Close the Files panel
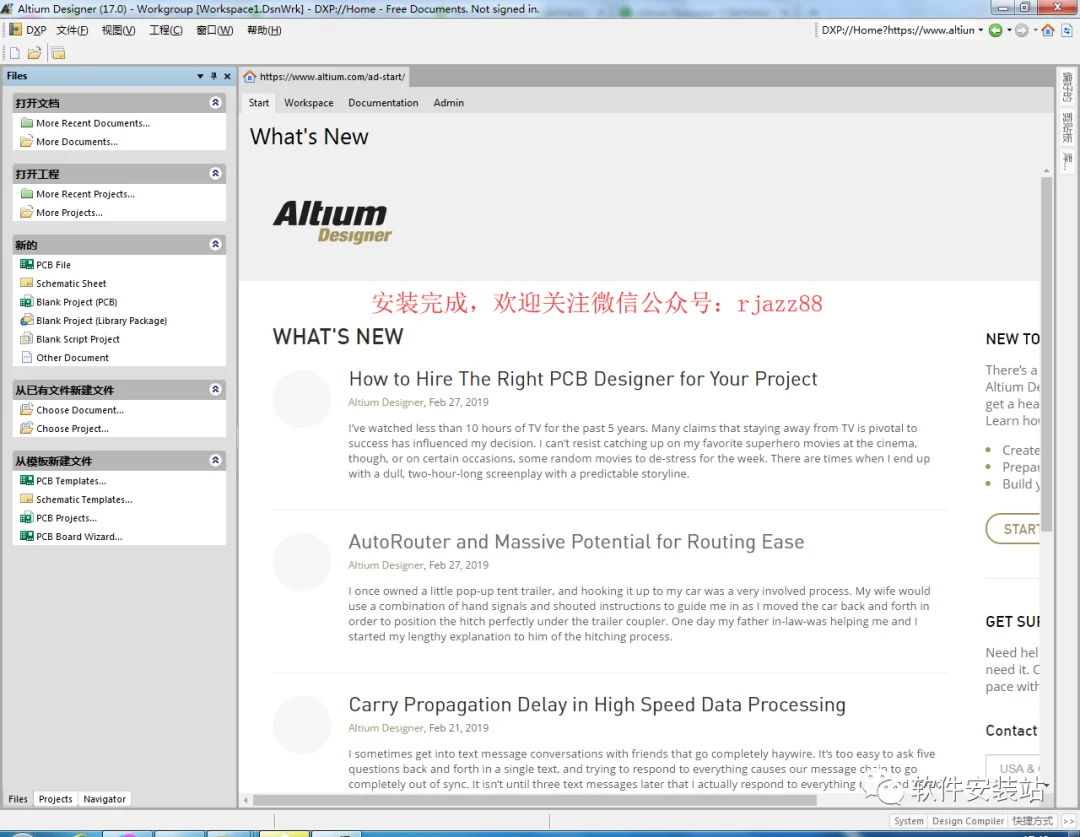Screen dimensions: 1080x837 pyautogui.click(x=227, y=76)
